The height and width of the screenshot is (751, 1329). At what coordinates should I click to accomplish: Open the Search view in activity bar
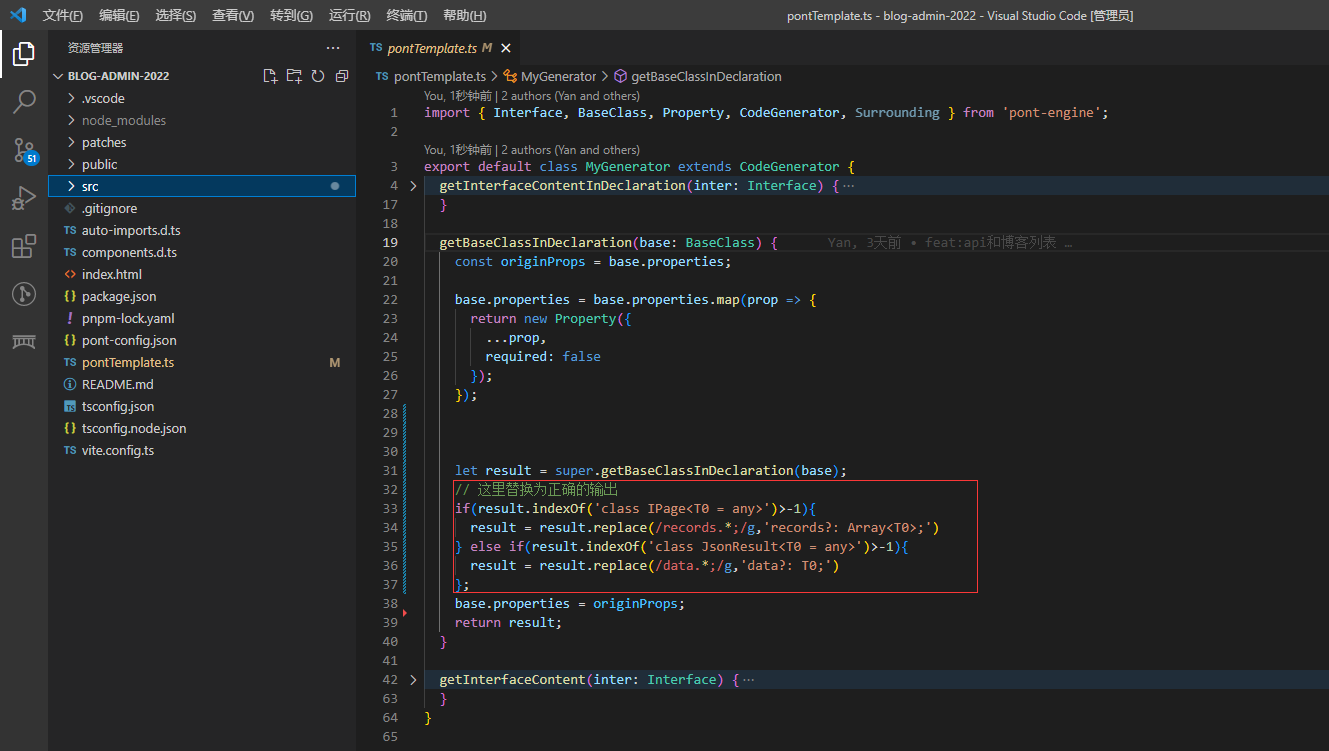[24, 101]
